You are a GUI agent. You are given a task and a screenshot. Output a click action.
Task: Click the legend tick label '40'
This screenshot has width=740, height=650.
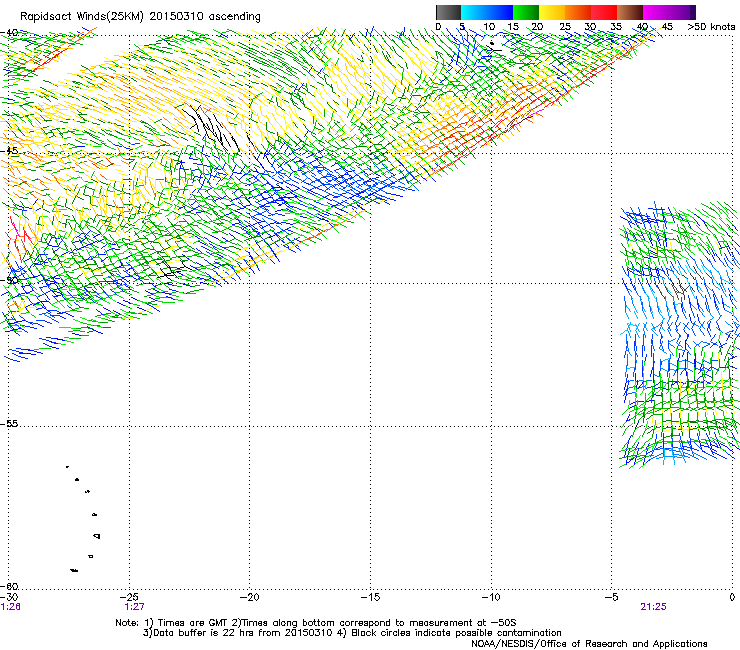tap(642, 27)
